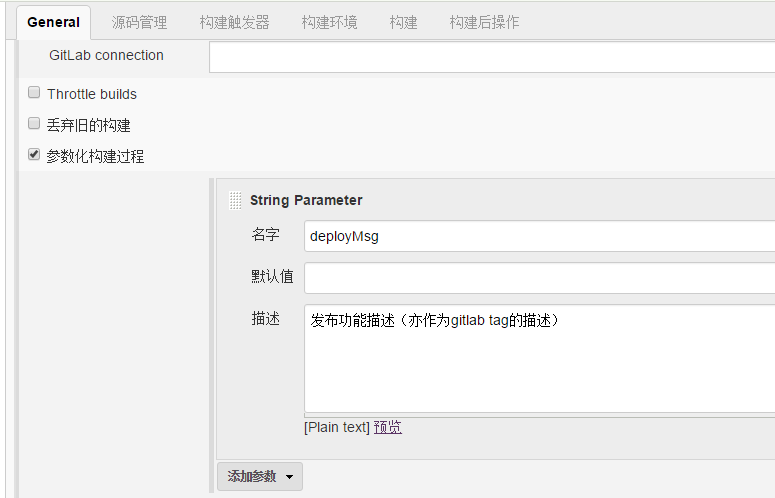Click the 名字 field containing deployMsg
Screen dimensions: 775x498
[x=540, y=236]
